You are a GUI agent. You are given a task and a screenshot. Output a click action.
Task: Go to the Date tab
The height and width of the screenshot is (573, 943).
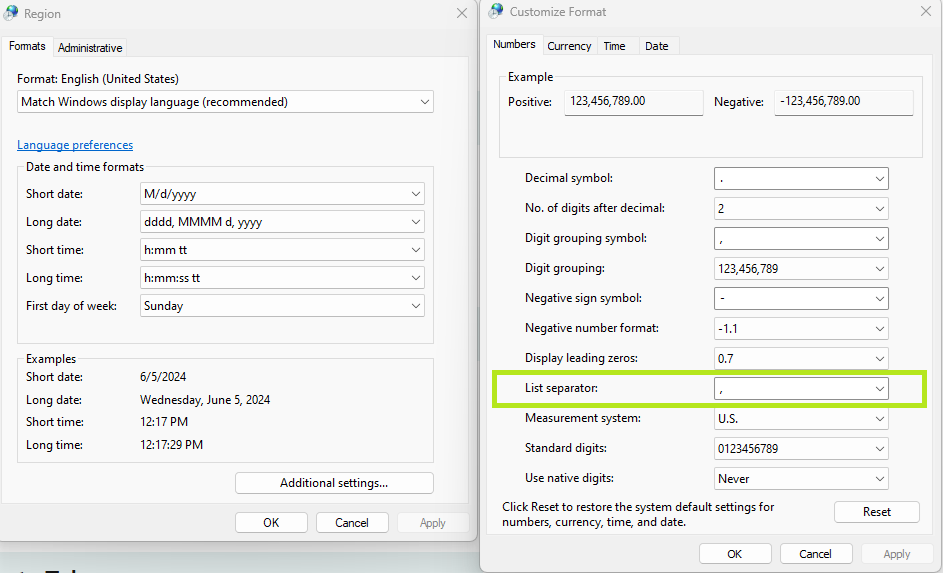coord(656,46)
